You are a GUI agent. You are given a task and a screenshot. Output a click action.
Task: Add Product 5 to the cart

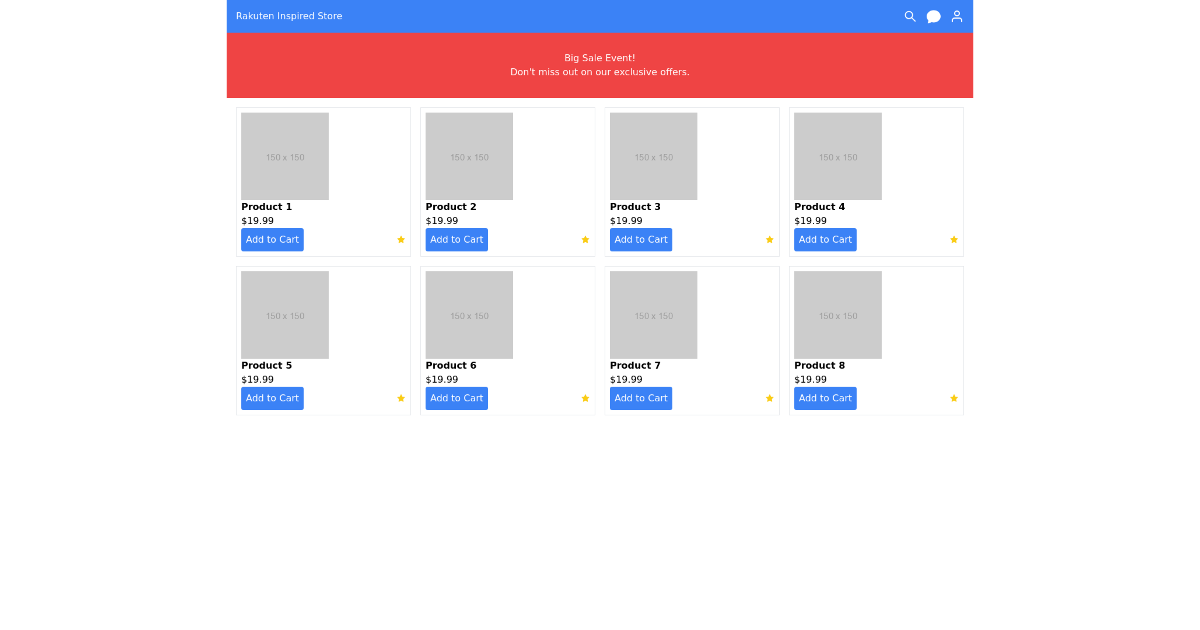point(272,398)
